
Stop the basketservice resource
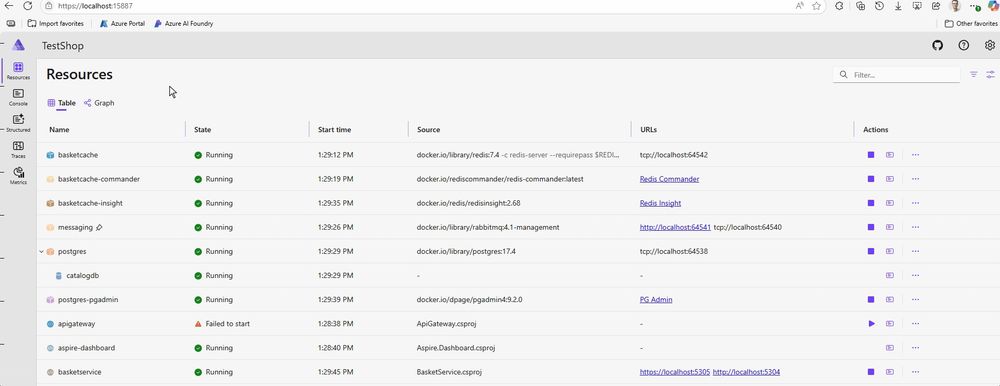871,372
